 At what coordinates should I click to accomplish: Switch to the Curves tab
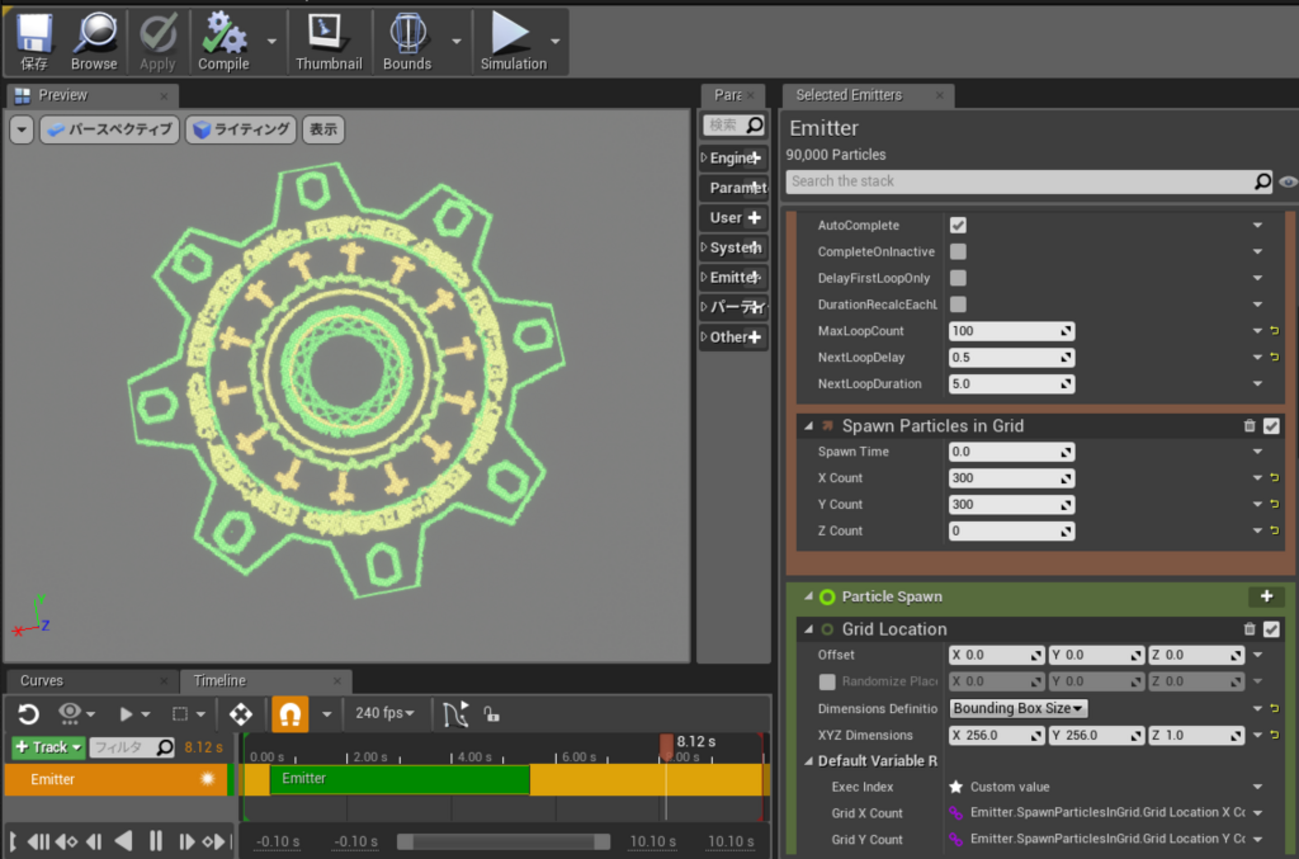pos(42,681)
